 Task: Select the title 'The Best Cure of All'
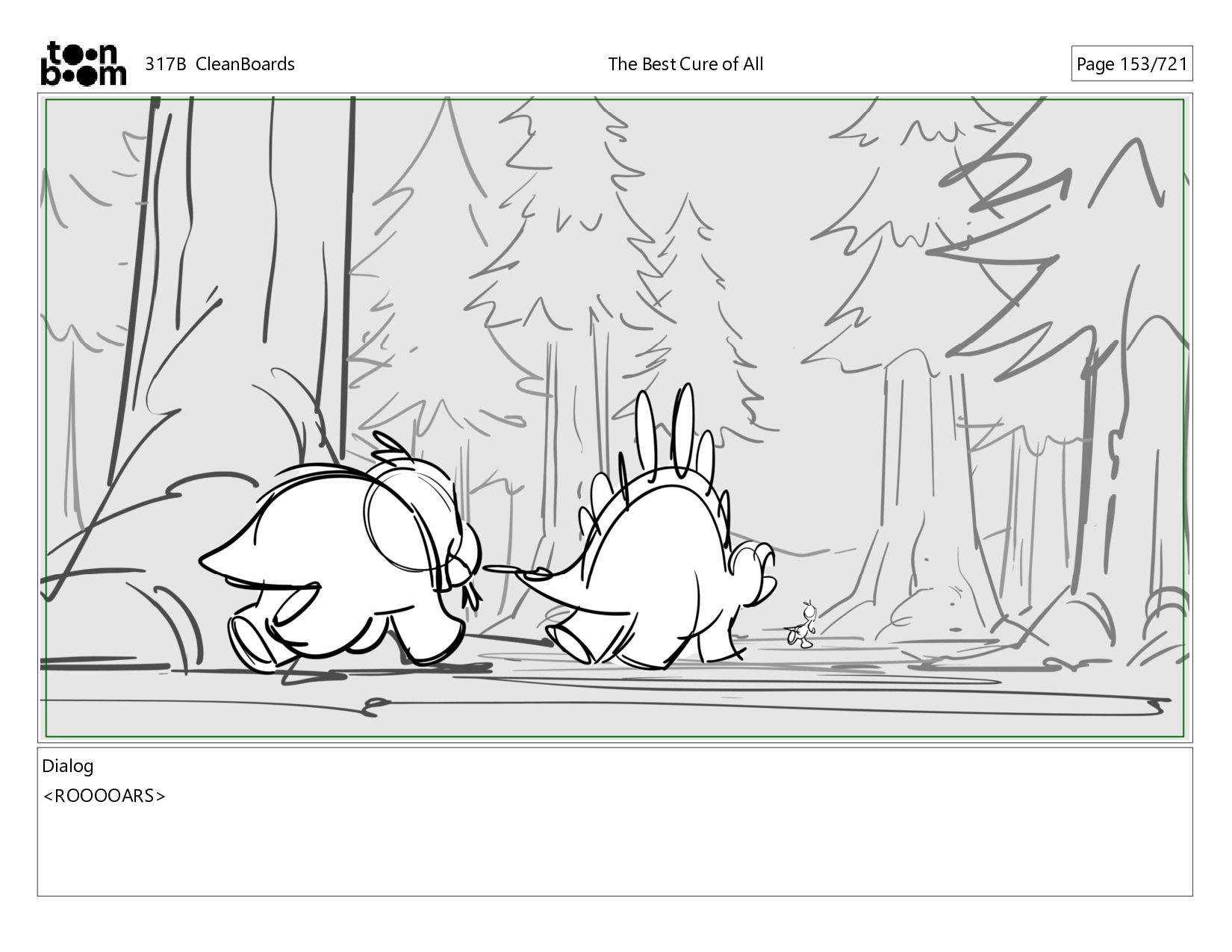coord(685,64)
